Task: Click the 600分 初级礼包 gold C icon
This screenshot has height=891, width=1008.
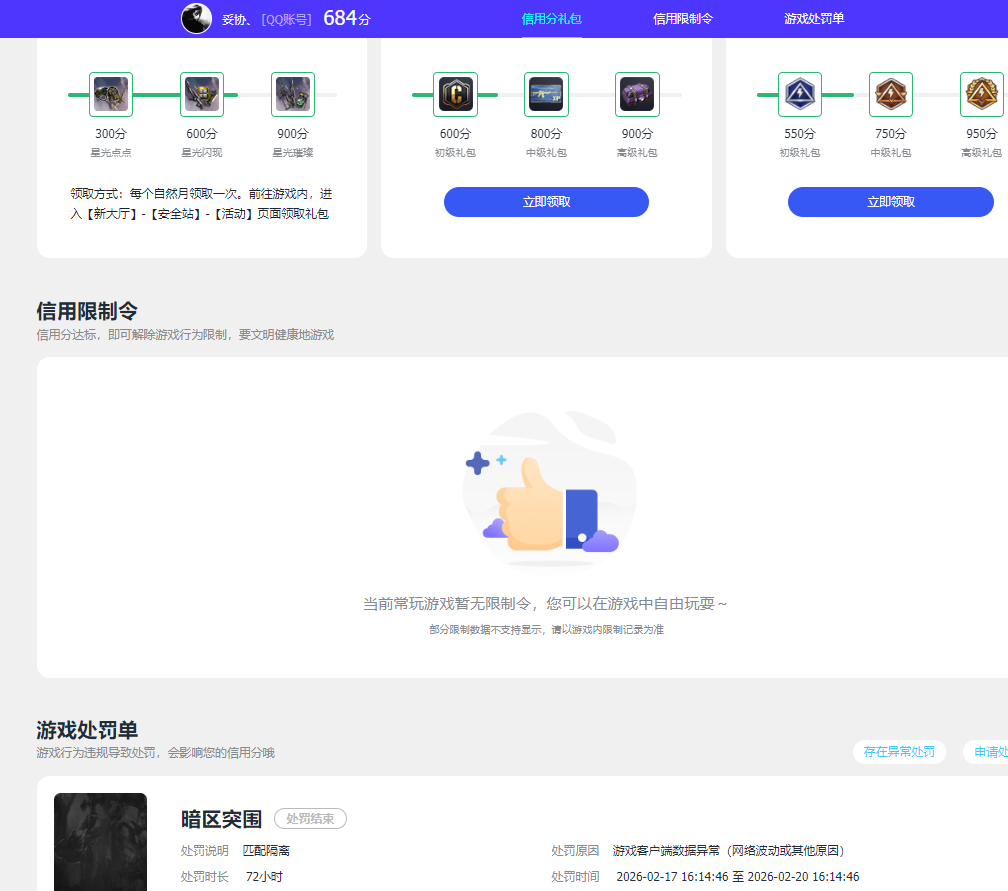Action: [x=455, y=94]
